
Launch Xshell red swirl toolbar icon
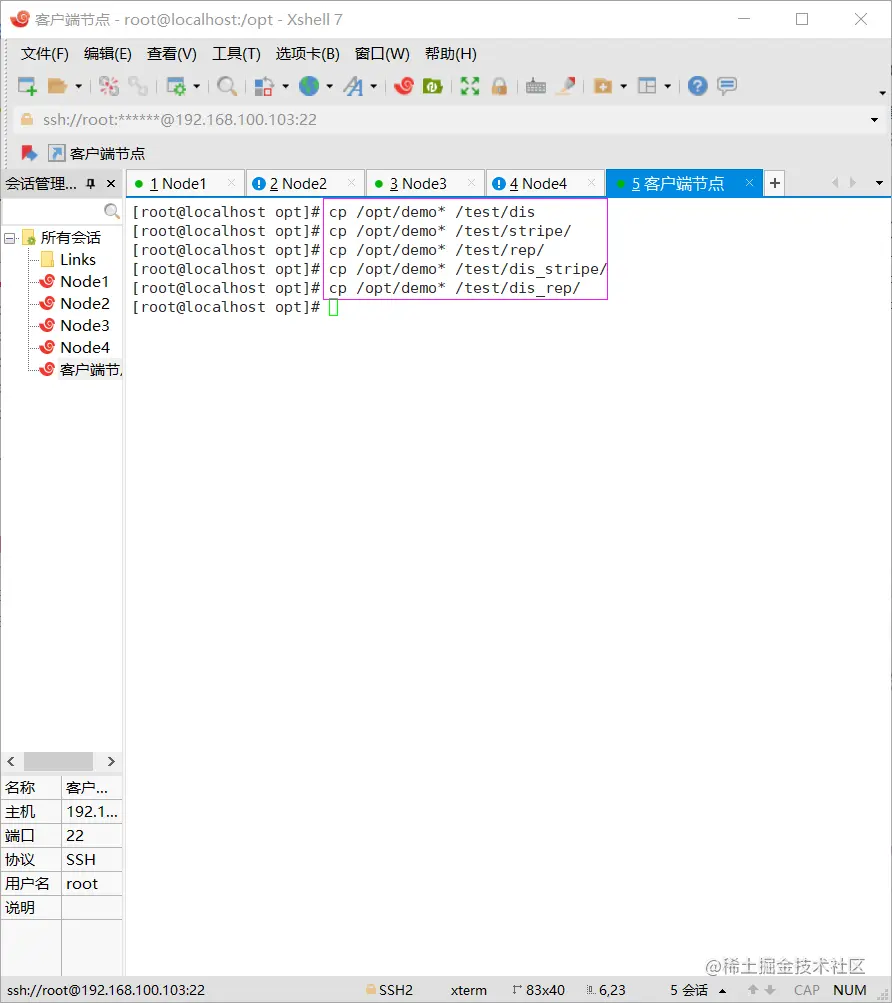pyautogui.click(x=404, y=86)
